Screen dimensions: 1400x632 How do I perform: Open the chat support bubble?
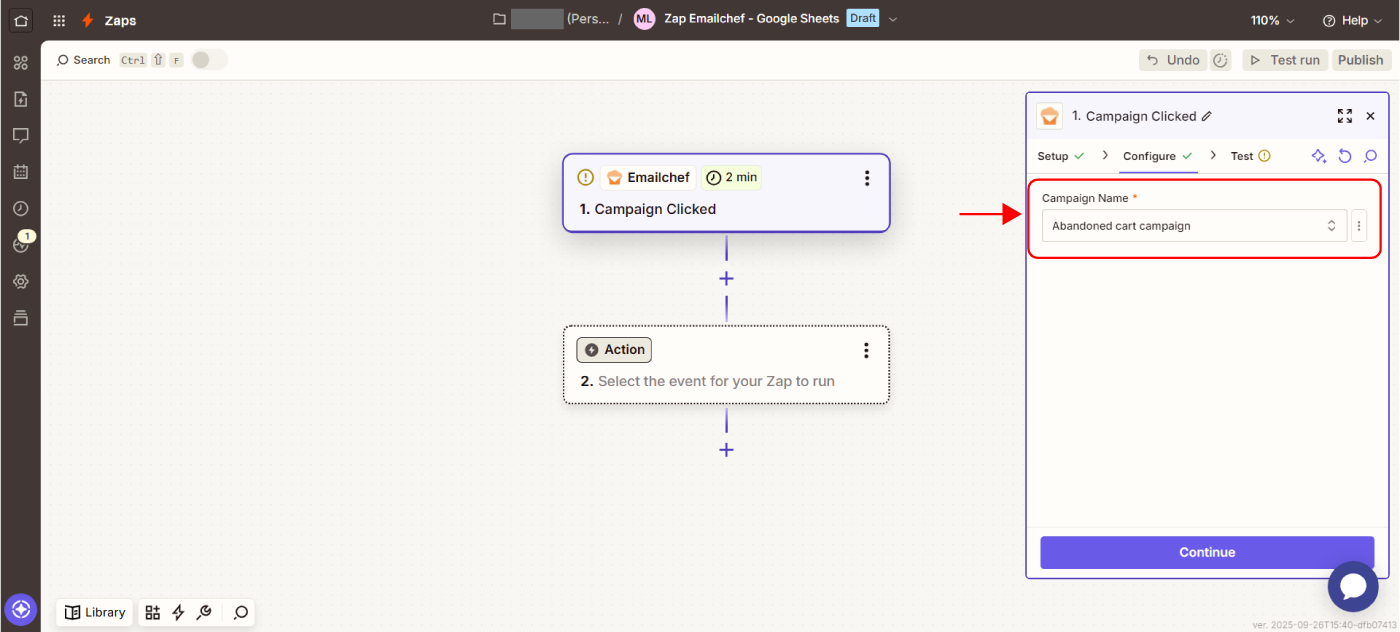(x=1352, y=586)
